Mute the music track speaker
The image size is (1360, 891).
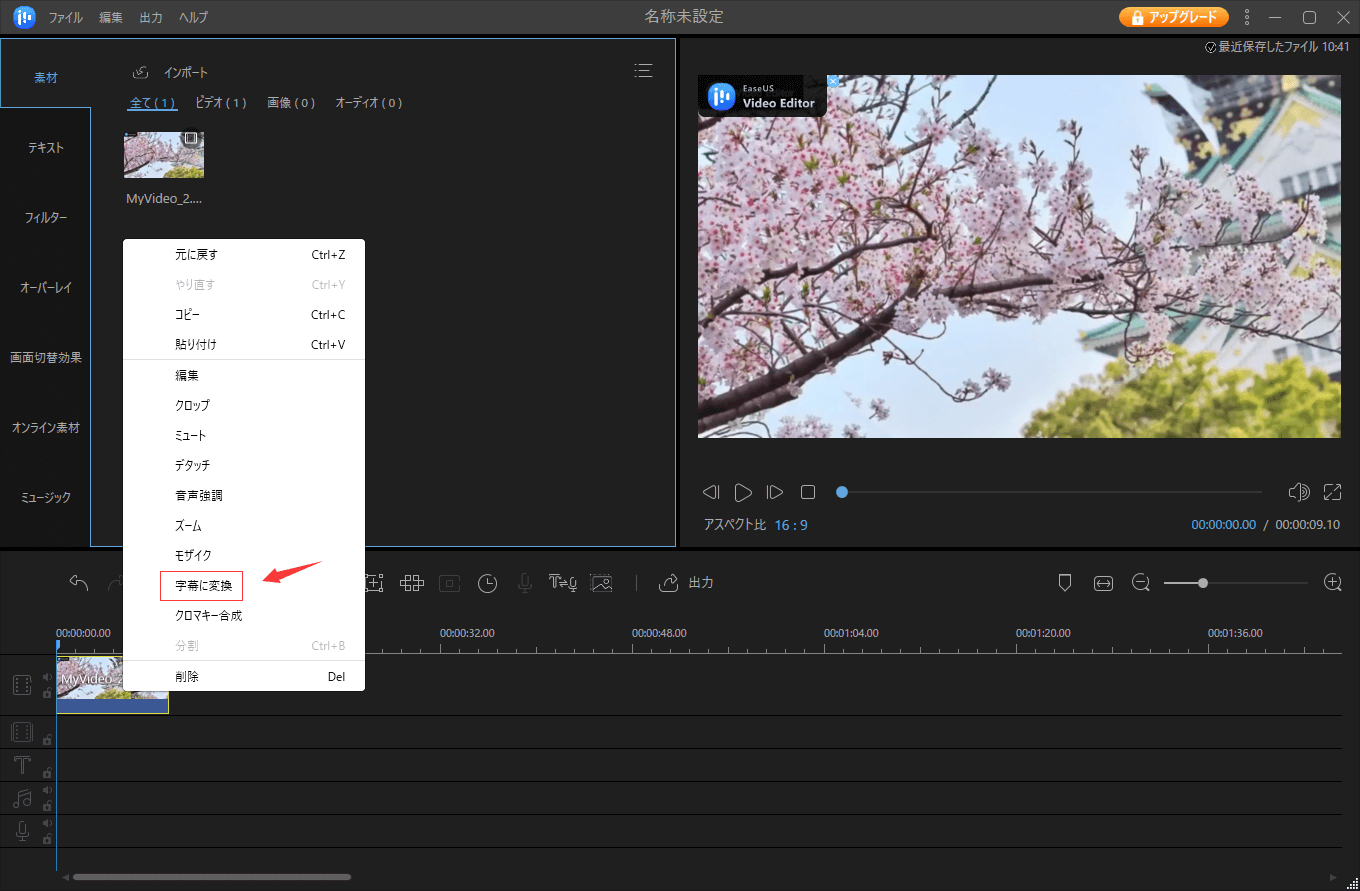[46, 791]
